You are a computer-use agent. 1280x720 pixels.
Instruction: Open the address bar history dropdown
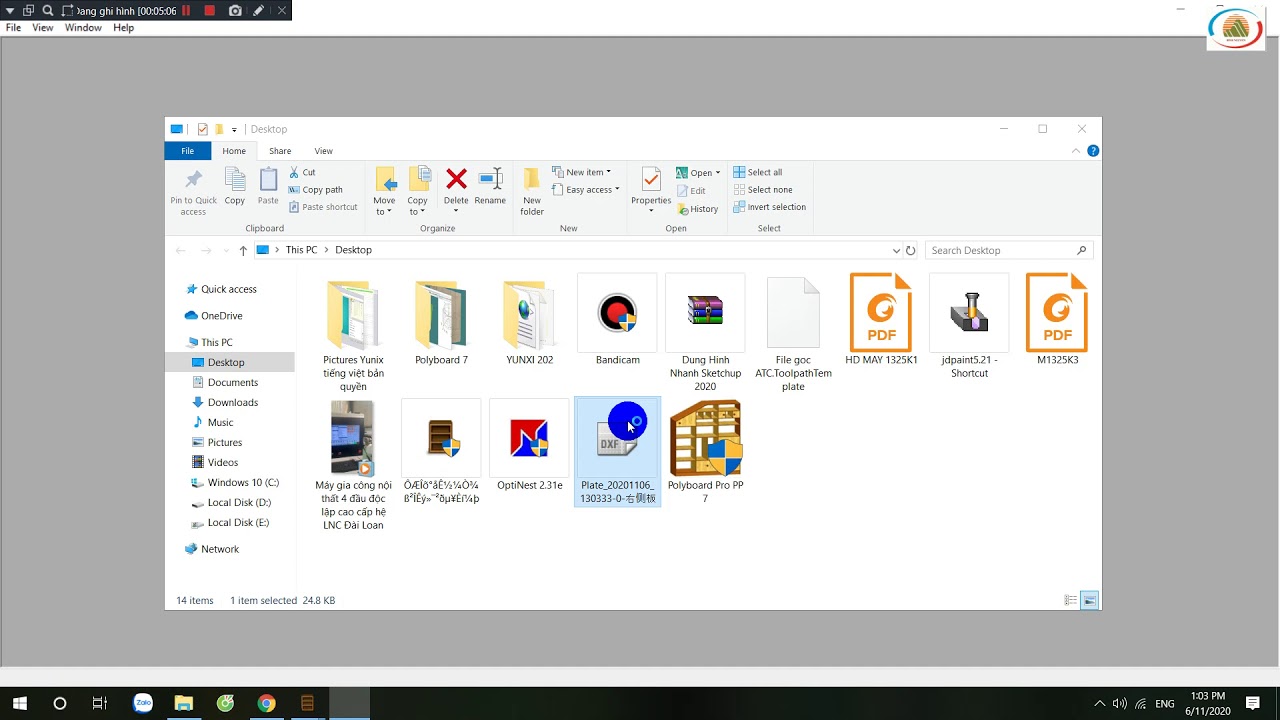pos(896,250)
